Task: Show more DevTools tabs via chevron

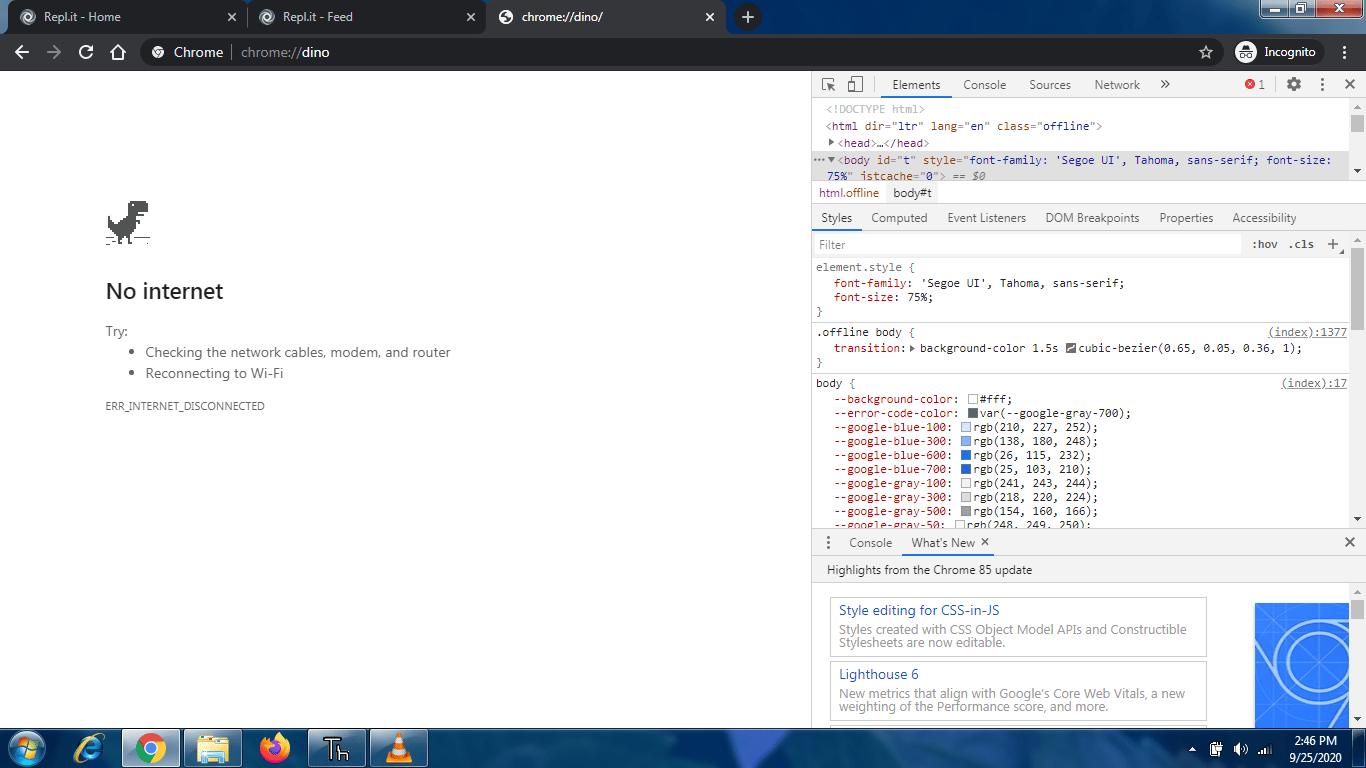Action: tap(1165, 85)
